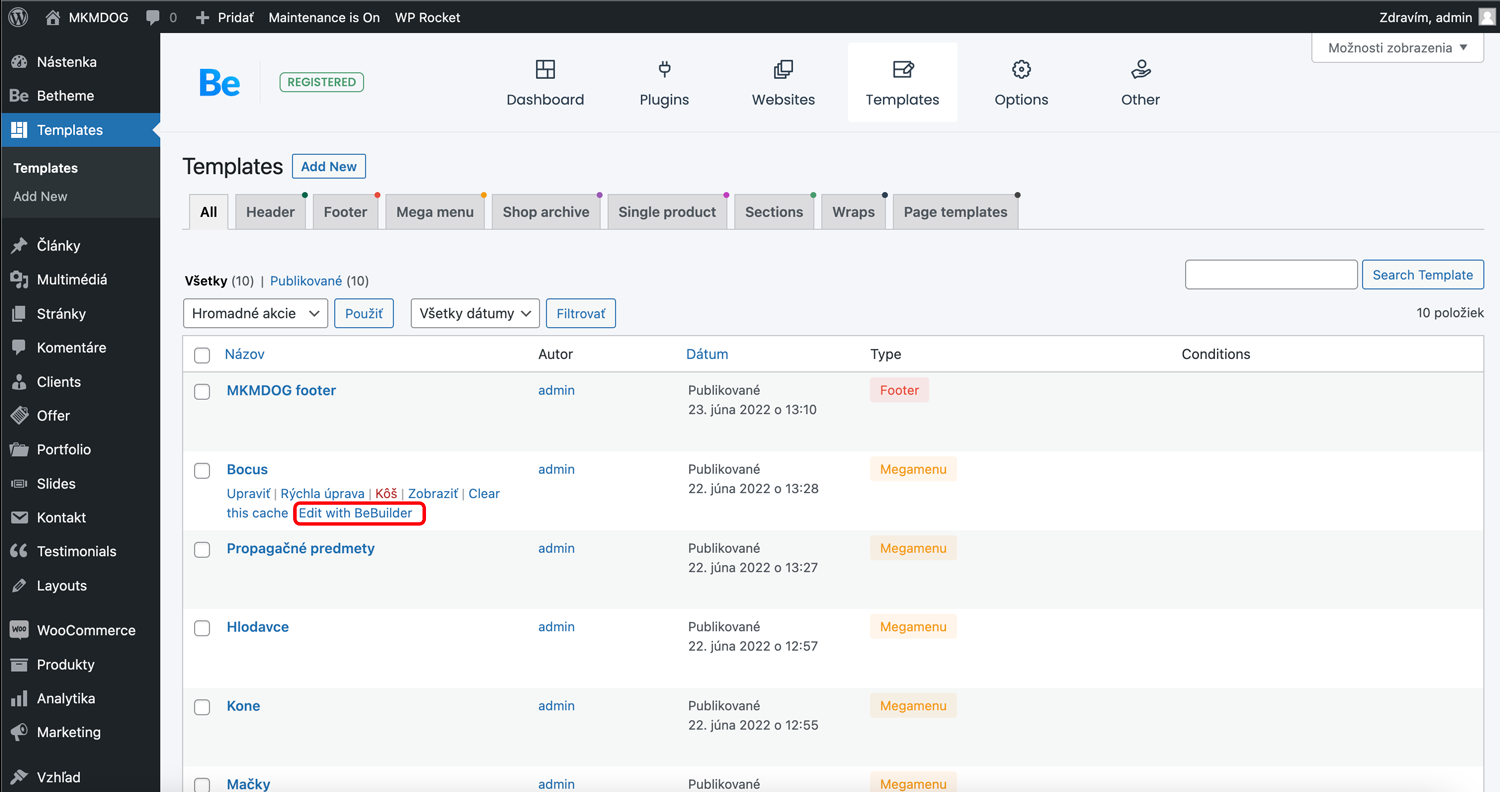Open the MKMDOG site home icon
Image resolution: width=1500 pixels, height=792 pixels.
[54, 17]
